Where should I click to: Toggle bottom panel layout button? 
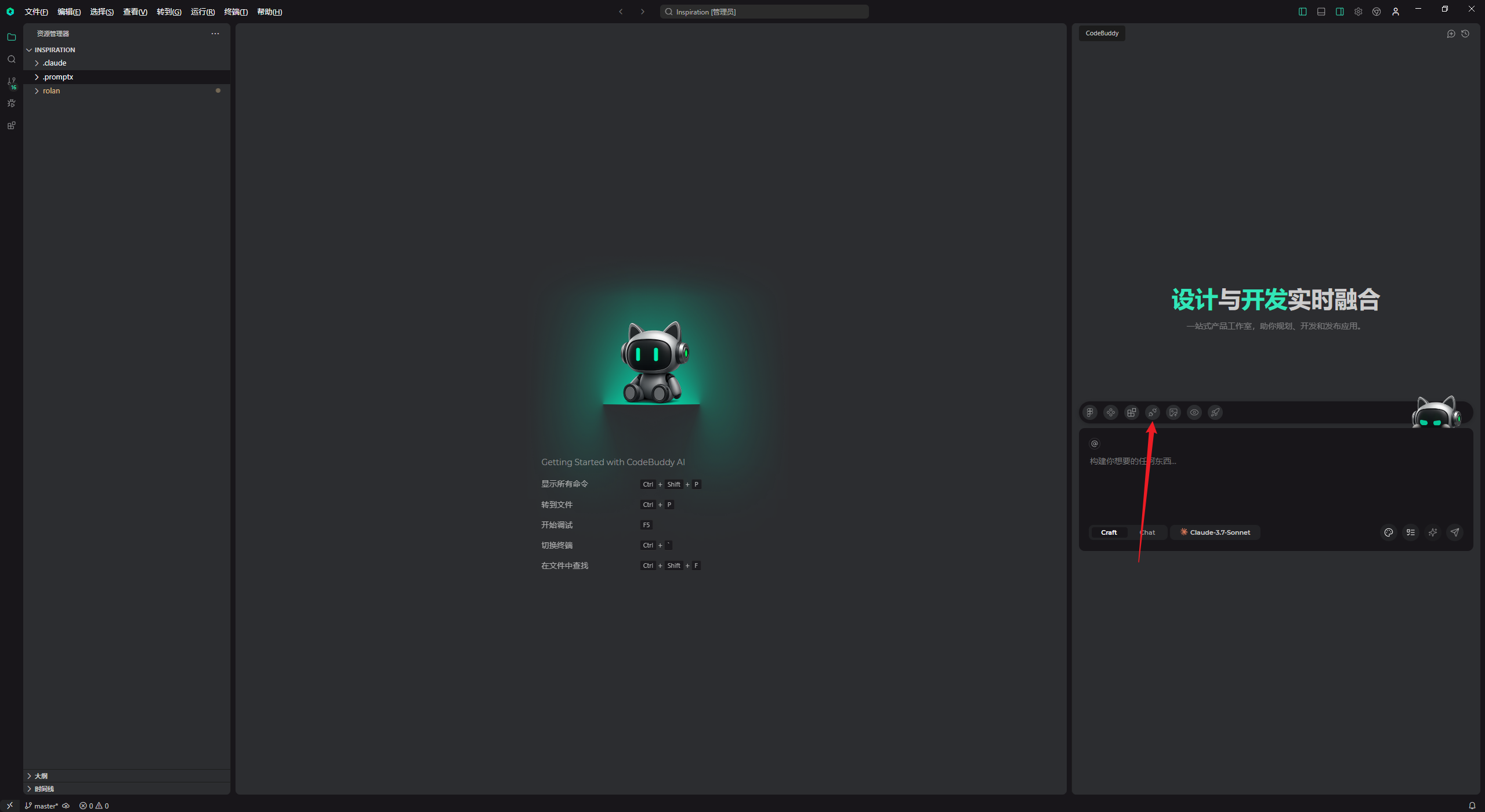[x=1321, y=12]
